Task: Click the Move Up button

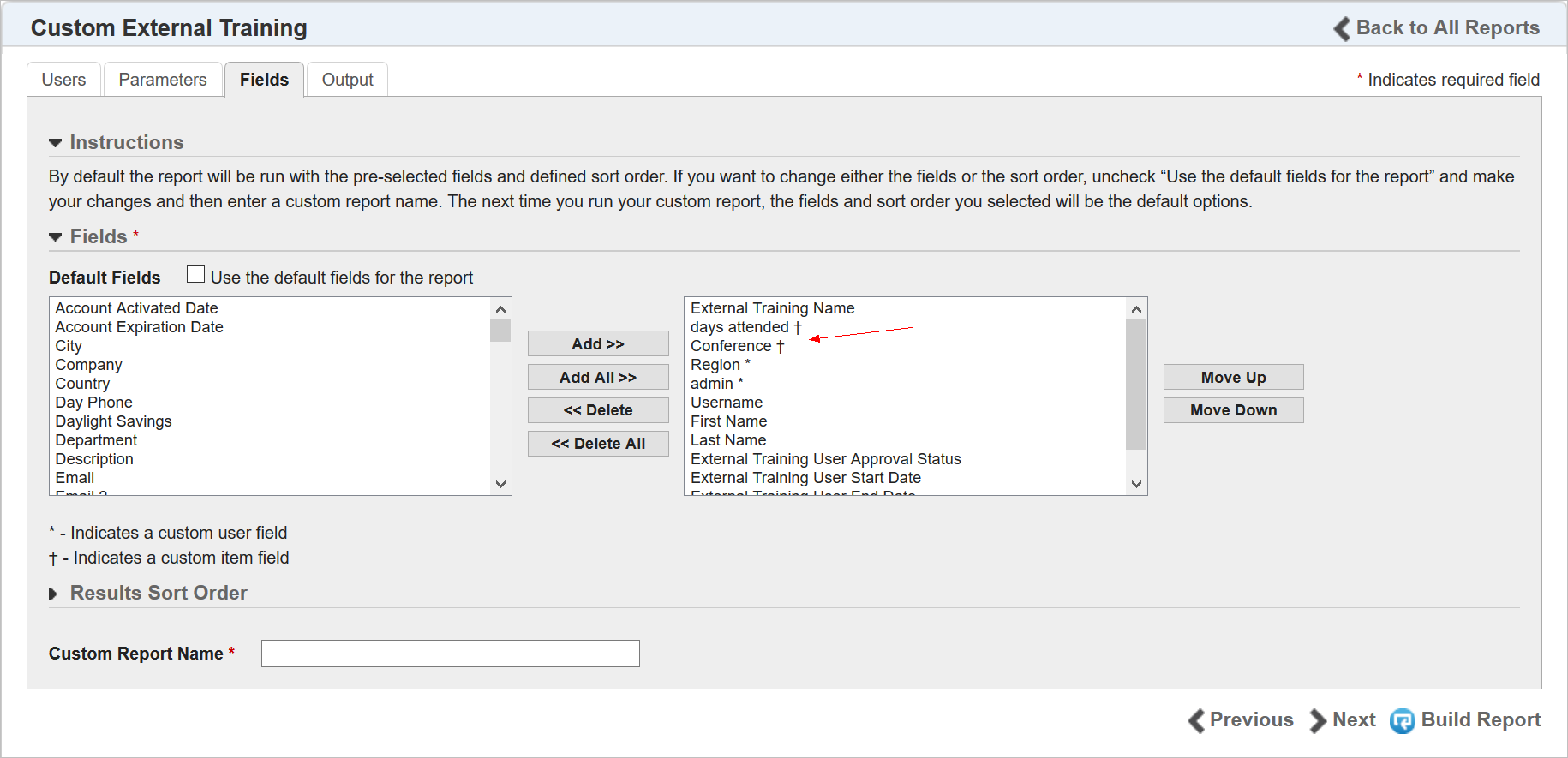Action: (1233, 378)
